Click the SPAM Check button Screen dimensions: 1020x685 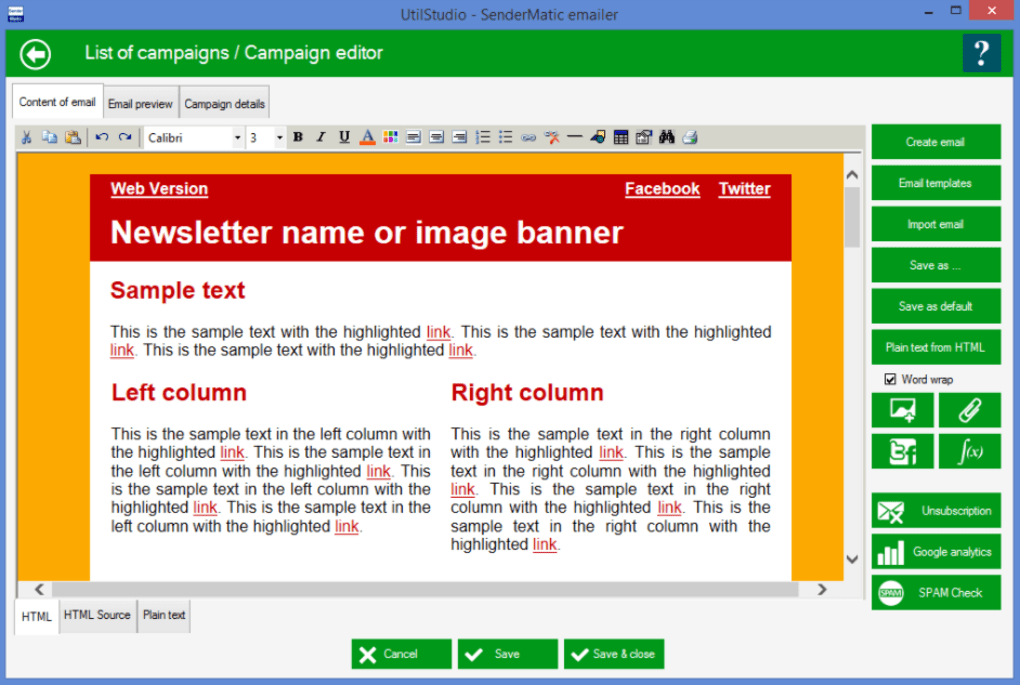click(935, 593)
